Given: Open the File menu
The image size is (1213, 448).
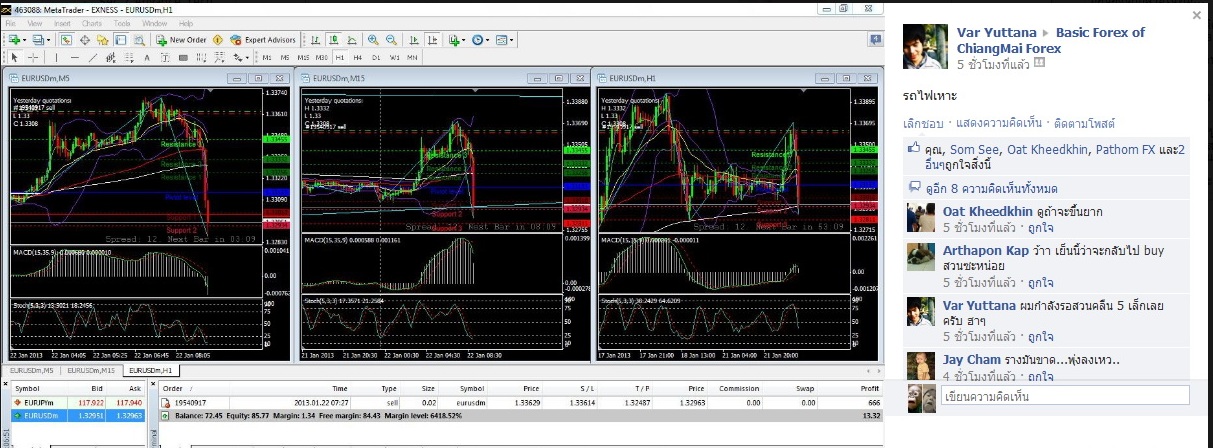Looking at the screenshot, I should pos(10,23).
